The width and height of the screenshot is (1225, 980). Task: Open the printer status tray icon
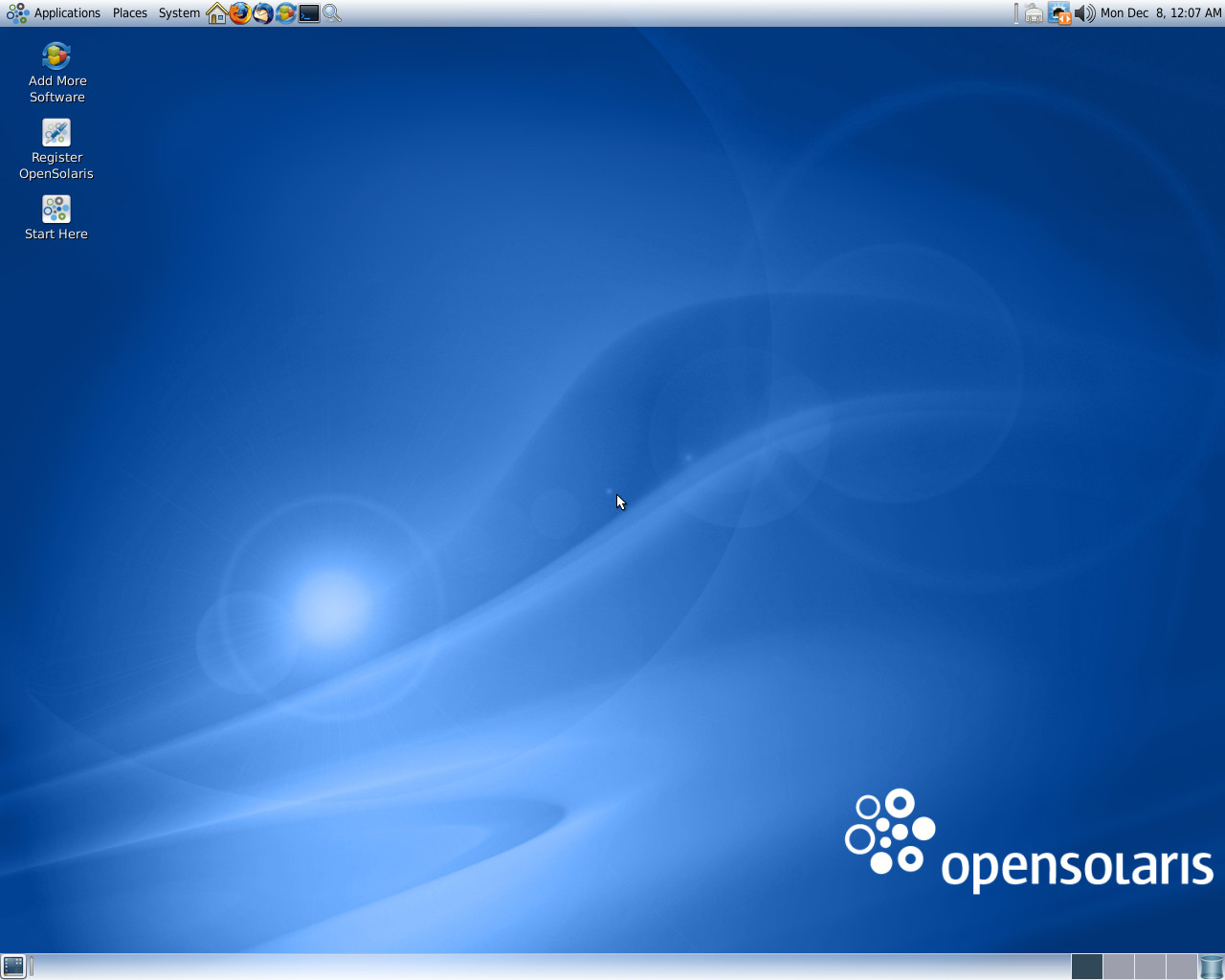[1035, 12]
